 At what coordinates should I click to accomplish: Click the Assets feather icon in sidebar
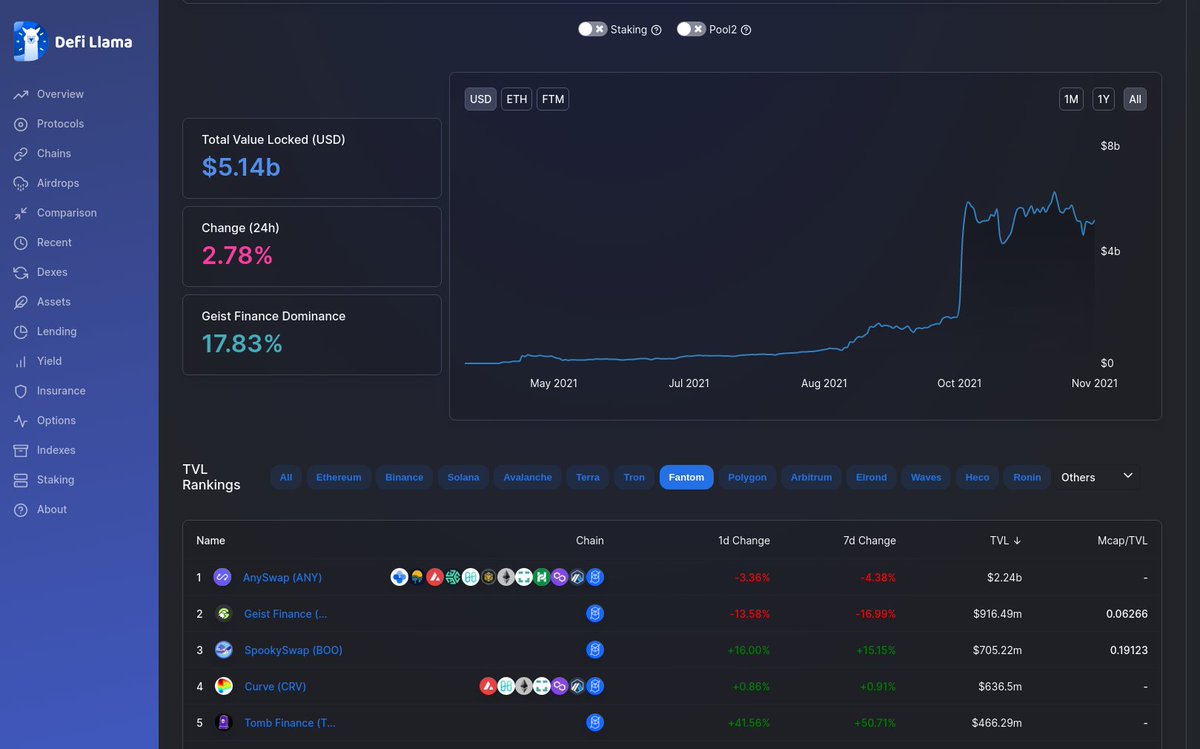(x=20, y=302)
